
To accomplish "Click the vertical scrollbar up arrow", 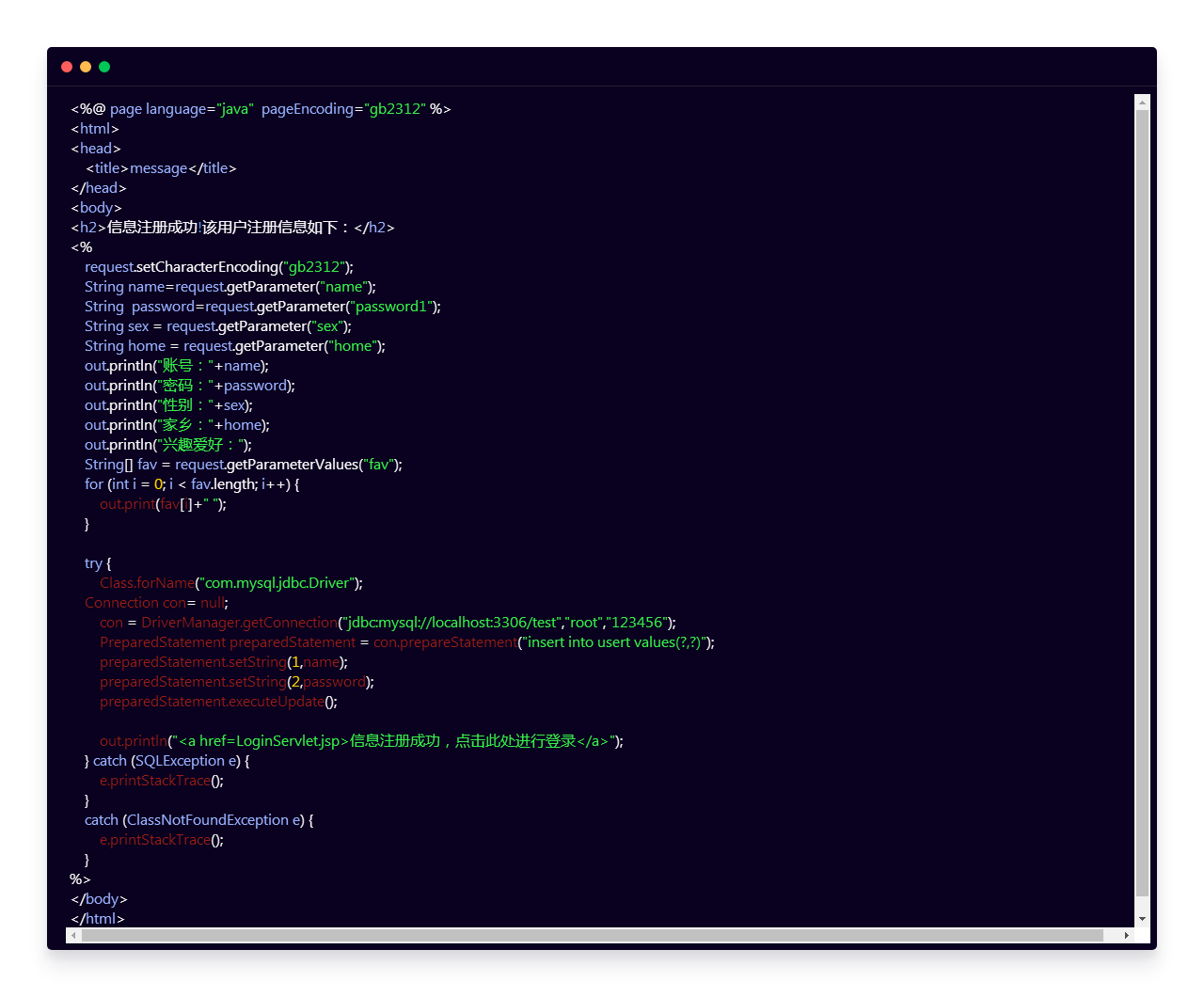I will pos(1142,102).
